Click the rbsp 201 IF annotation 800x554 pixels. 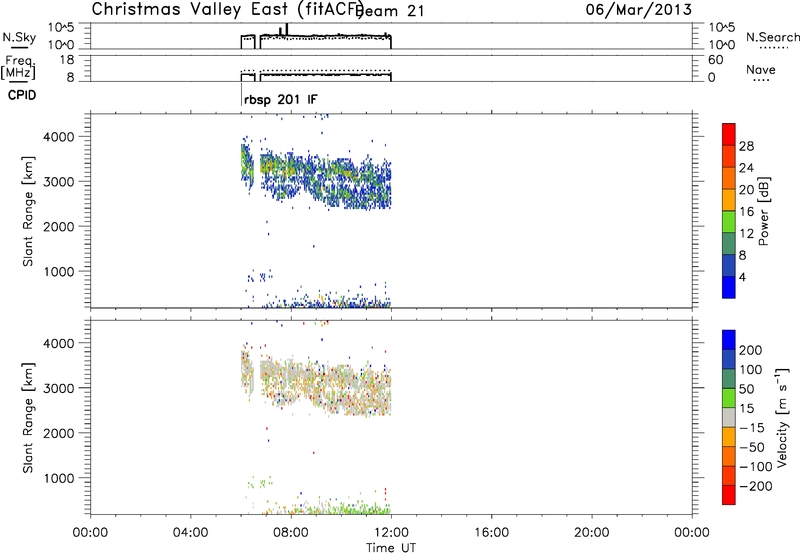click(281, 99)
